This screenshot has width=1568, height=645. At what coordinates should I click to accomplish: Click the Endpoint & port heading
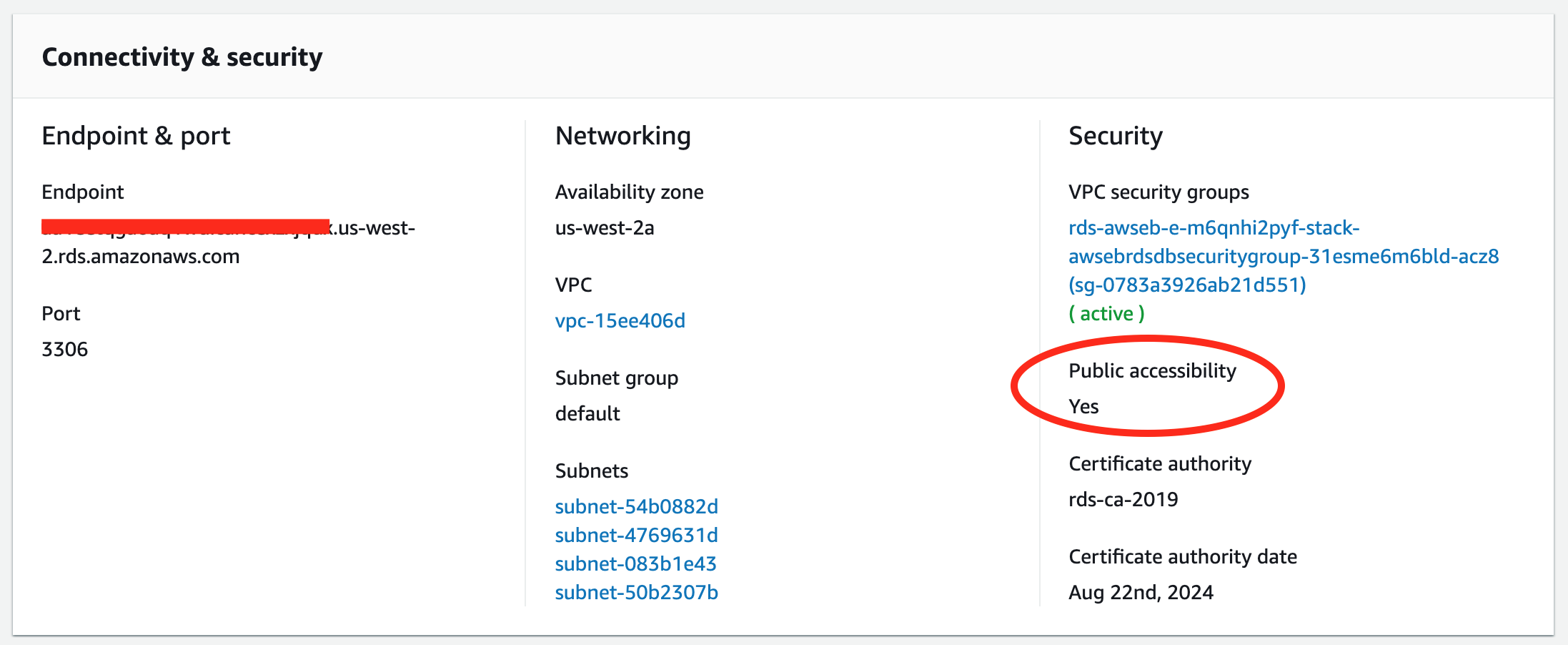pos(136,136)
